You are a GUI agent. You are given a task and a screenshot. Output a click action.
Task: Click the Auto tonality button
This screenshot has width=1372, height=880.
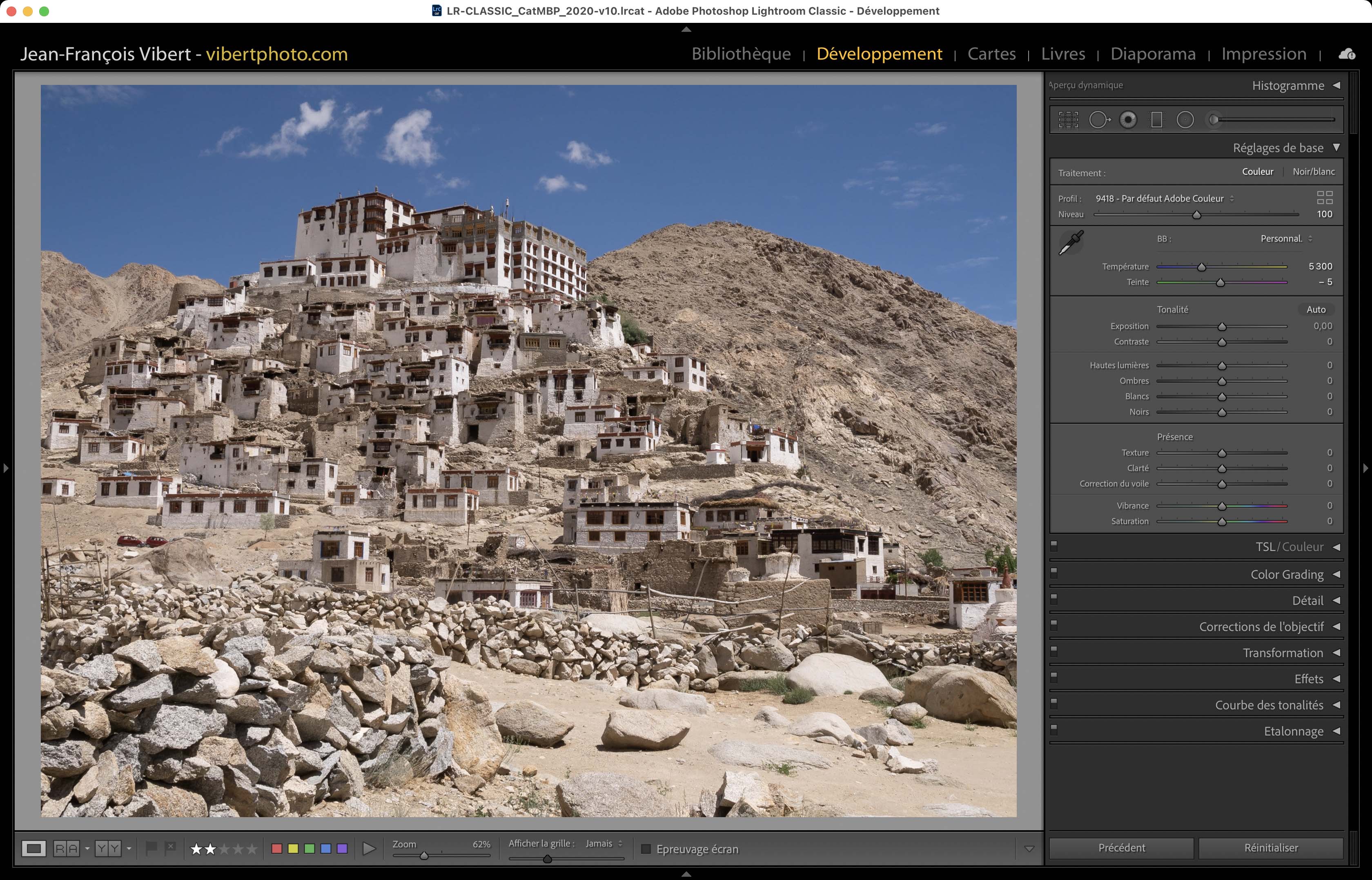[1315, 310]
